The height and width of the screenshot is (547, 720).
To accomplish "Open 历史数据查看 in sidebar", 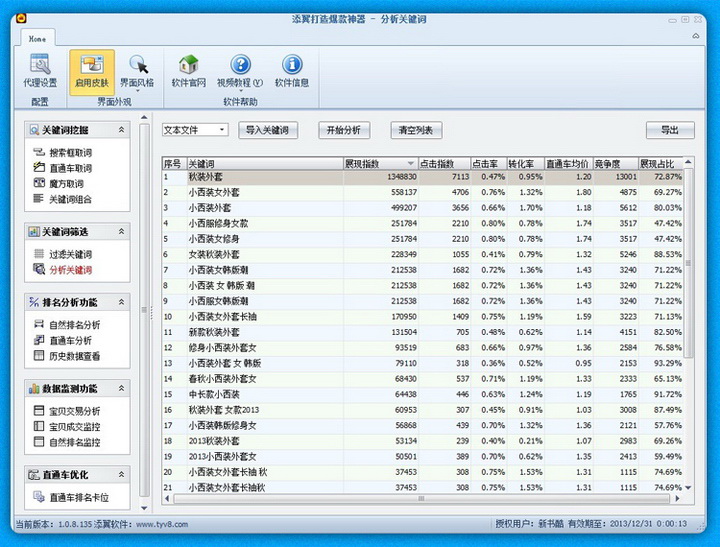I will pos(67,356).
